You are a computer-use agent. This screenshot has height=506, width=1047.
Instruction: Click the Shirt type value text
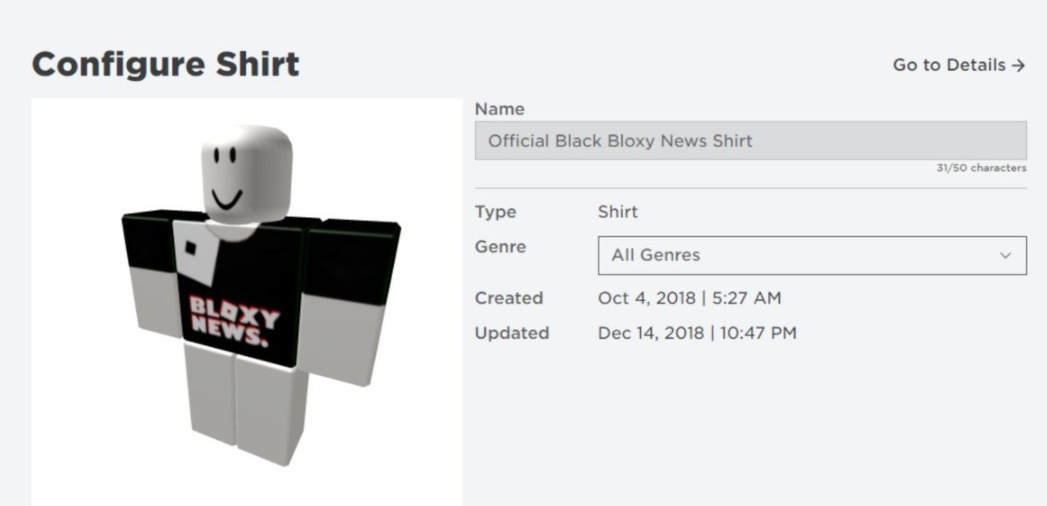(x=617, y=212)
